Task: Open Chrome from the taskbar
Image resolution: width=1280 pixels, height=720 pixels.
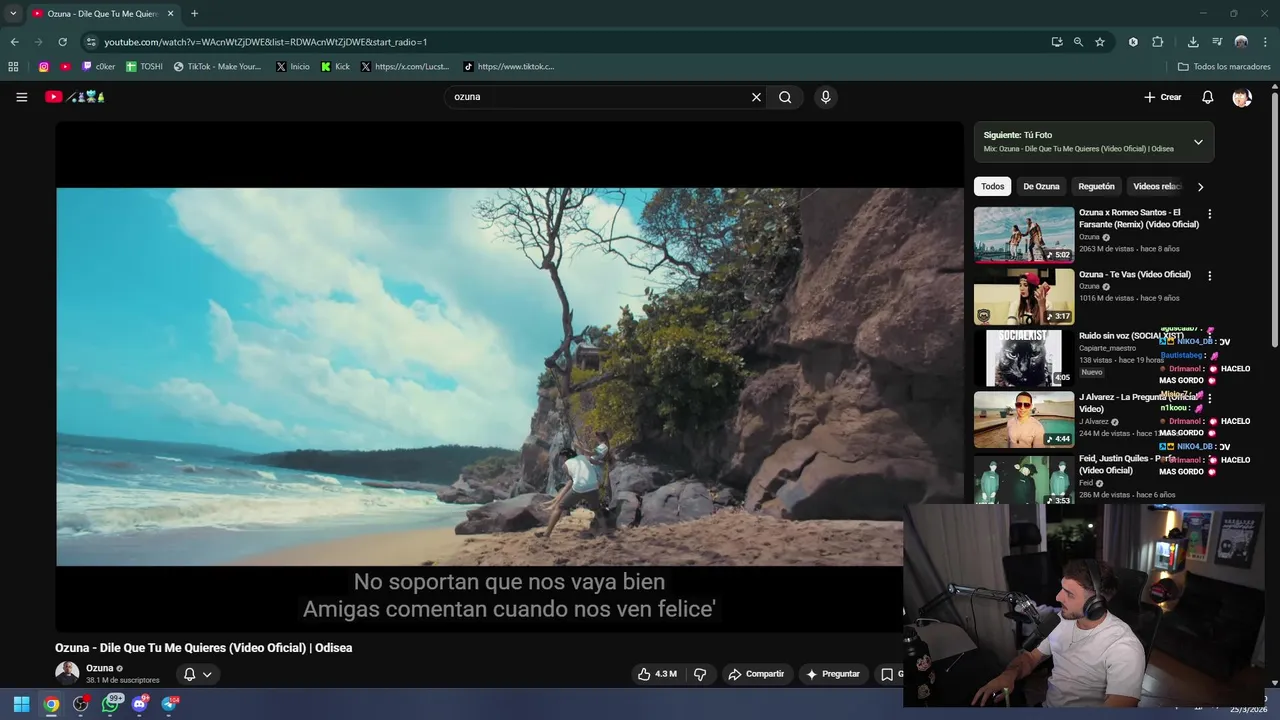Action: (x=51, y=704)
